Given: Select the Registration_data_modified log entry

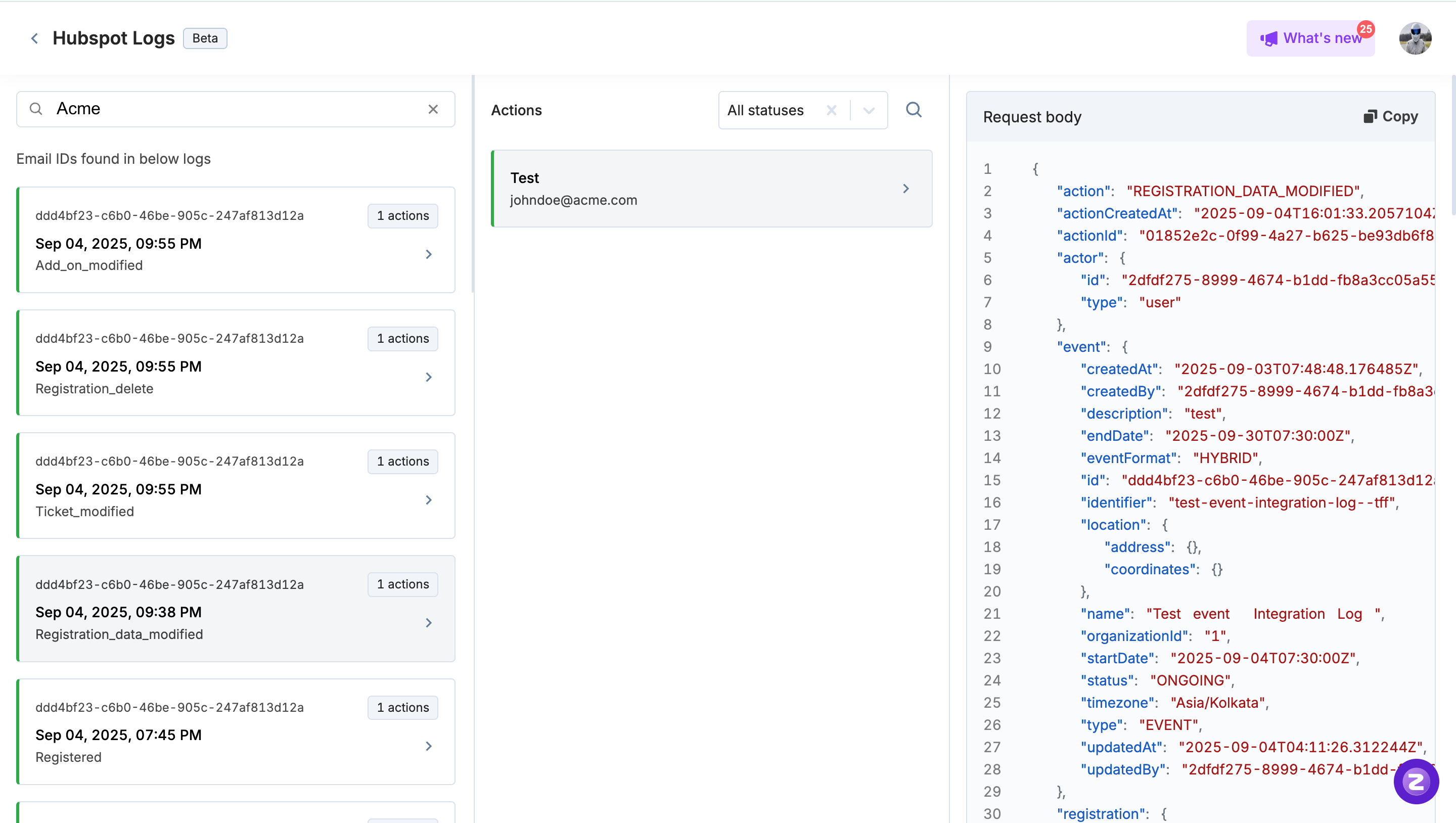Looking at the screenshot, I should pos(235,609).
